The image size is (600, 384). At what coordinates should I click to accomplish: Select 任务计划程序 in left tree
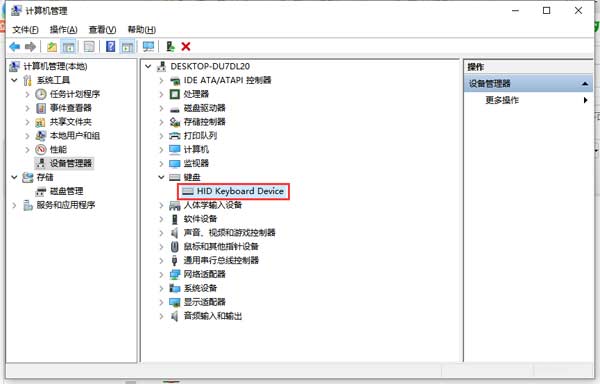point(75,94)
